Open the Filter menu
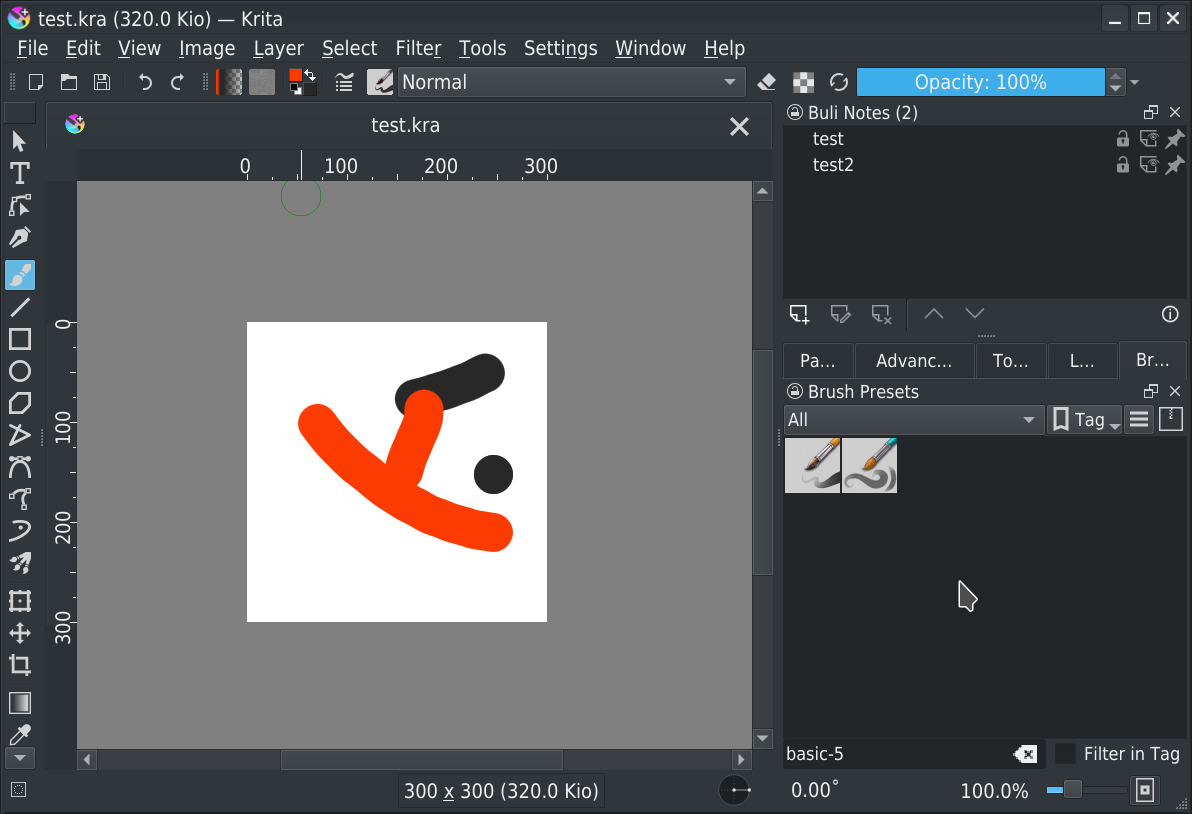Screen dimensions: 1192x814 point(418,48)
